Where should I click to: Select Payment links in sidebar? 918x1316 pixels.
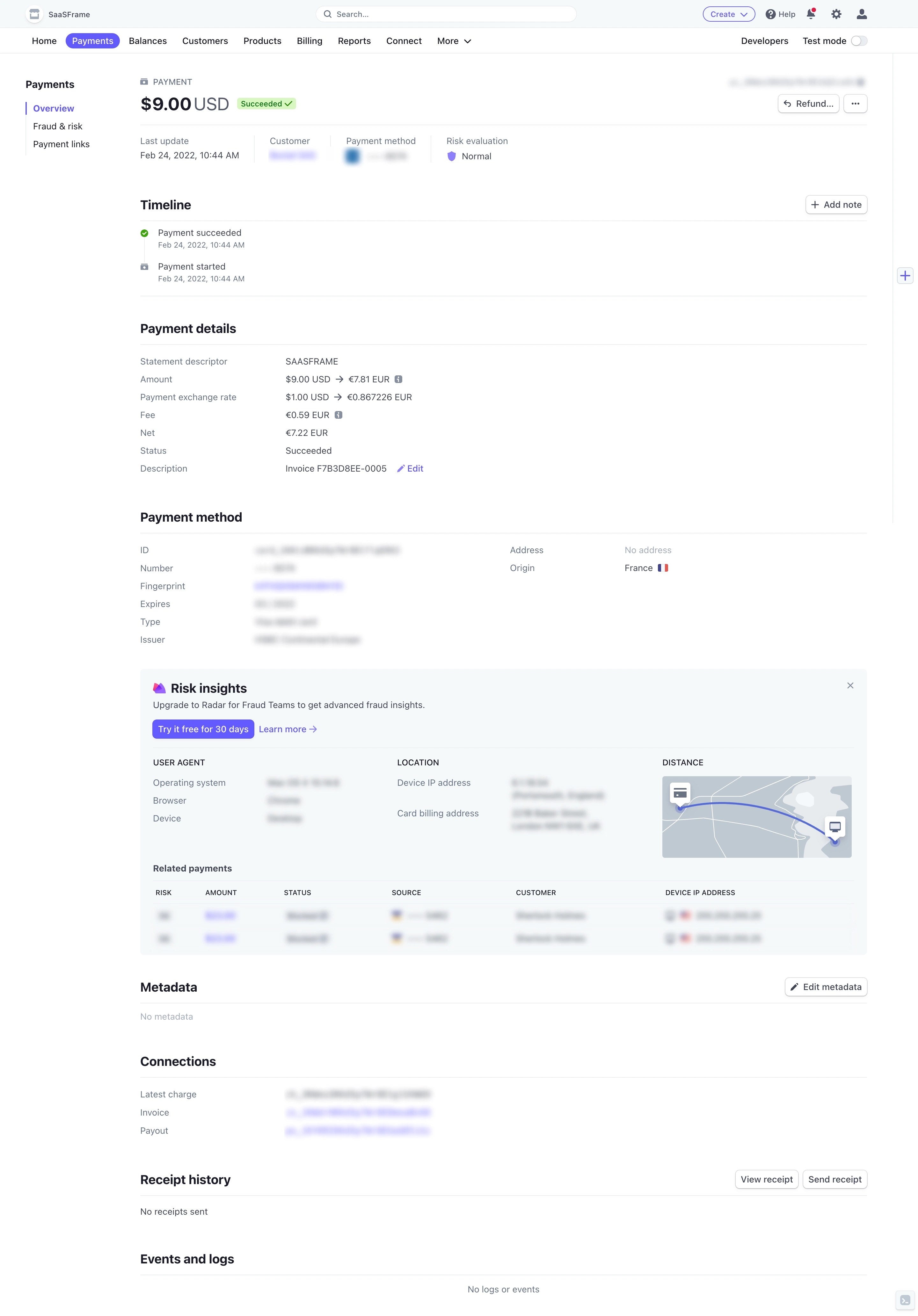pyautogui.click(x=61, y=144)
